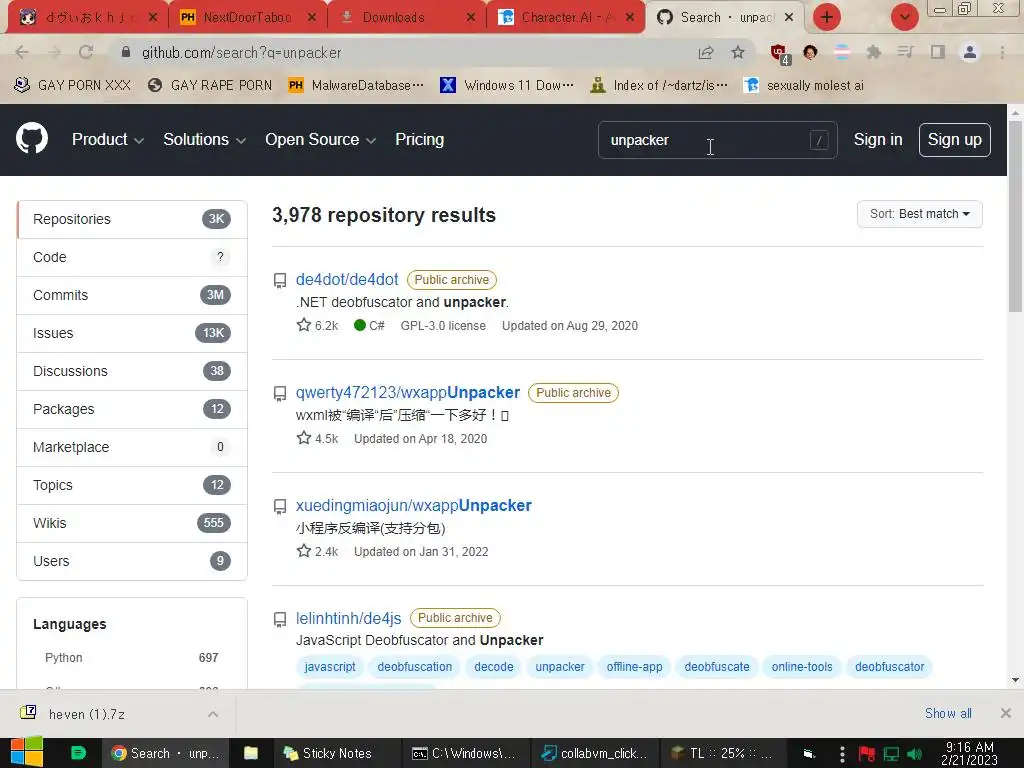The width and height of the screenshot is (1024, 768).
Task: Star the de4dot/de4dot repository
Action: click(x=304, y=325)
